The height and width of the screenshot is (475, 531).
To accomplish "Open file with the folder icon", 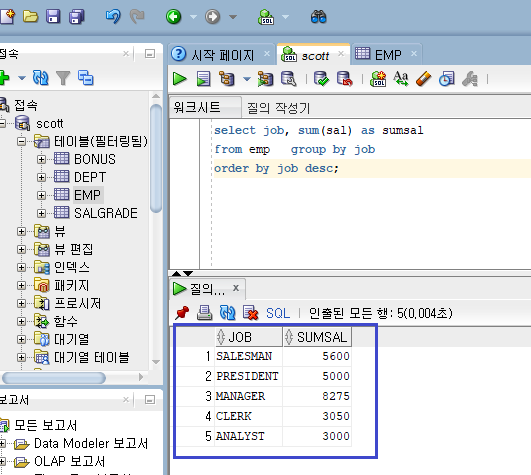I will point(30,16).
